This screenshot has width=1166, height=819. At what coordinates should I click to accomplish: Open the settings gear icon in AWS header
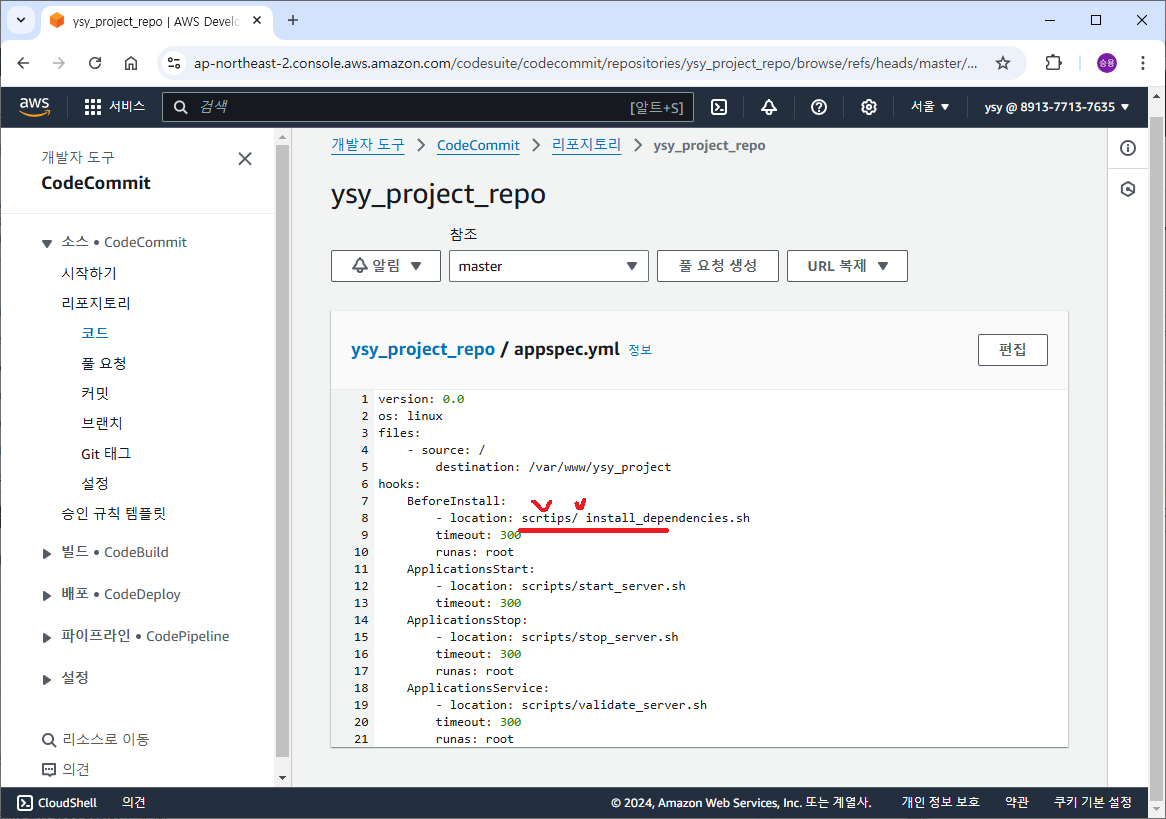pyautogui.click(x=869, y=107)
